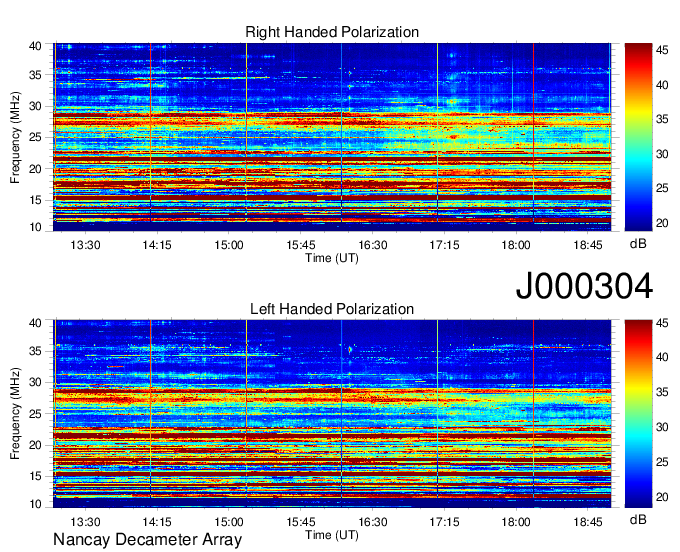
Task: Click inside the Left Handed Polarization spectrogram
Action: pos(332,414)
